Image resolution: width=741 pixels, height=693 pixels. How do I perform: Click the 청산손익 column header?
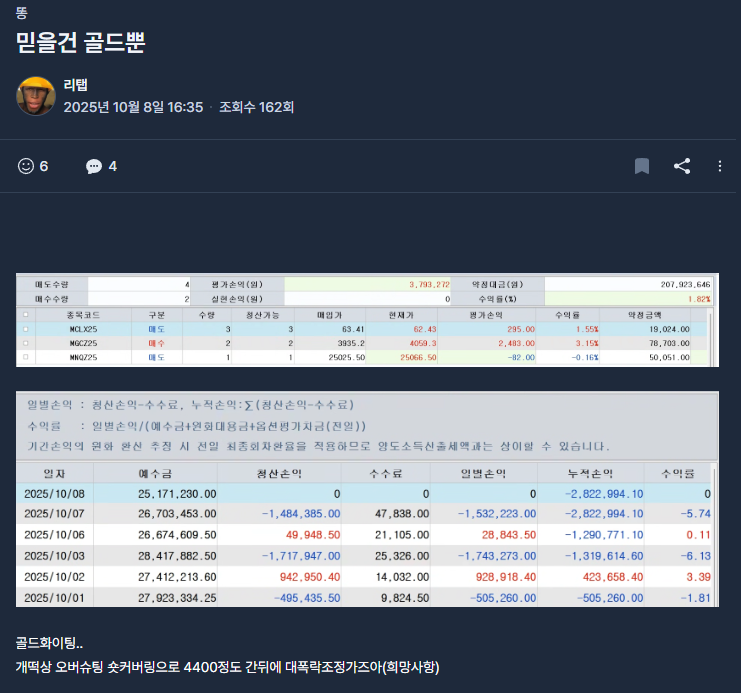pyautogui.click(x=279, y=473)
